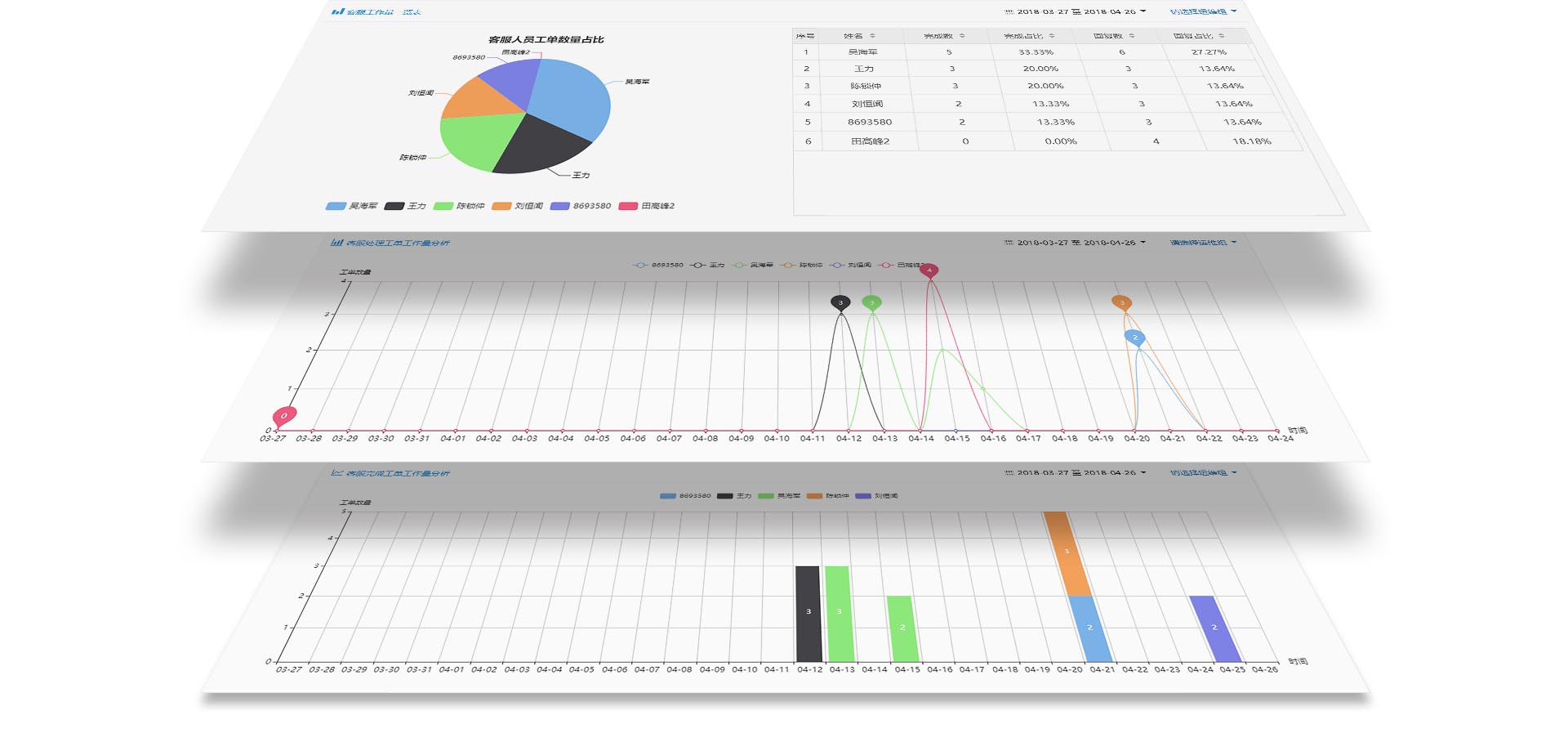Sort the table by 回复占比 column arrows
The width and height of the screenshot is (1568, 733).
[x=1222, y=36]
